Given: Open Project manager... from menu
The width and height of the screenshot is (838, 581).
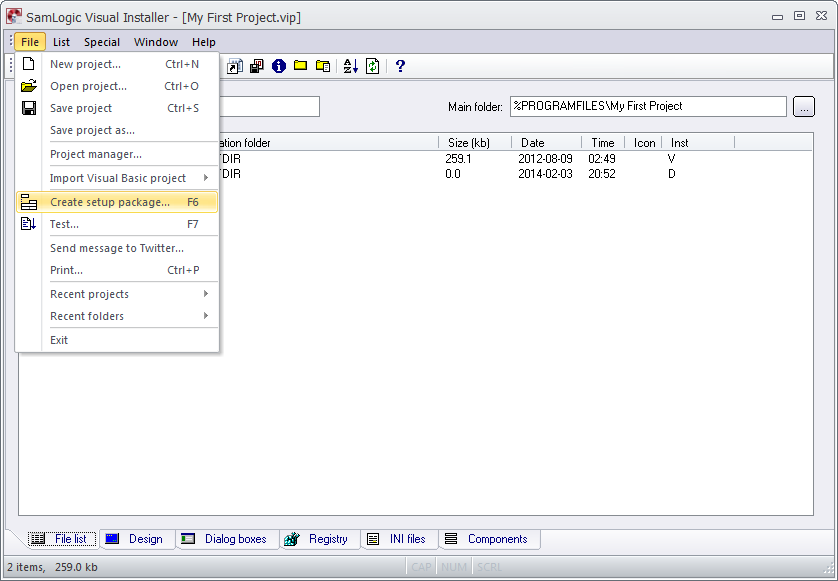Looking at the screenshot, I should [x=117, y=154].
